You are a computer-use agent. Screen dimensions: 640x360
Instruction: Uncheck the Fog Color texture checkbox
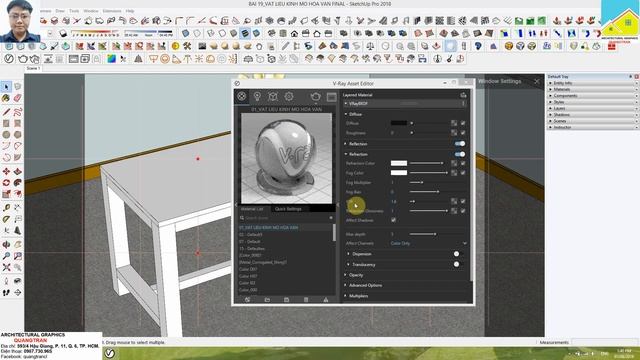coord(463,173)
